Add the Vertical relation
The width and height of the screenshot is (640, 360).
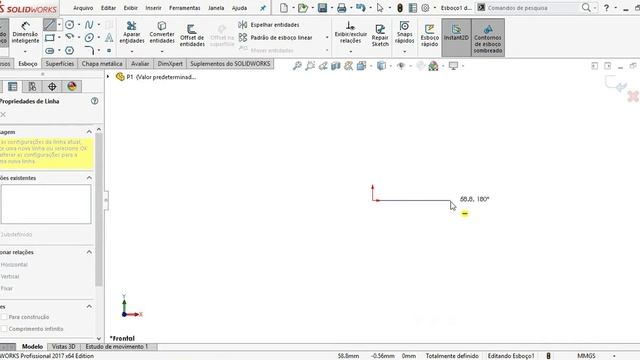(x=10, y=276)
